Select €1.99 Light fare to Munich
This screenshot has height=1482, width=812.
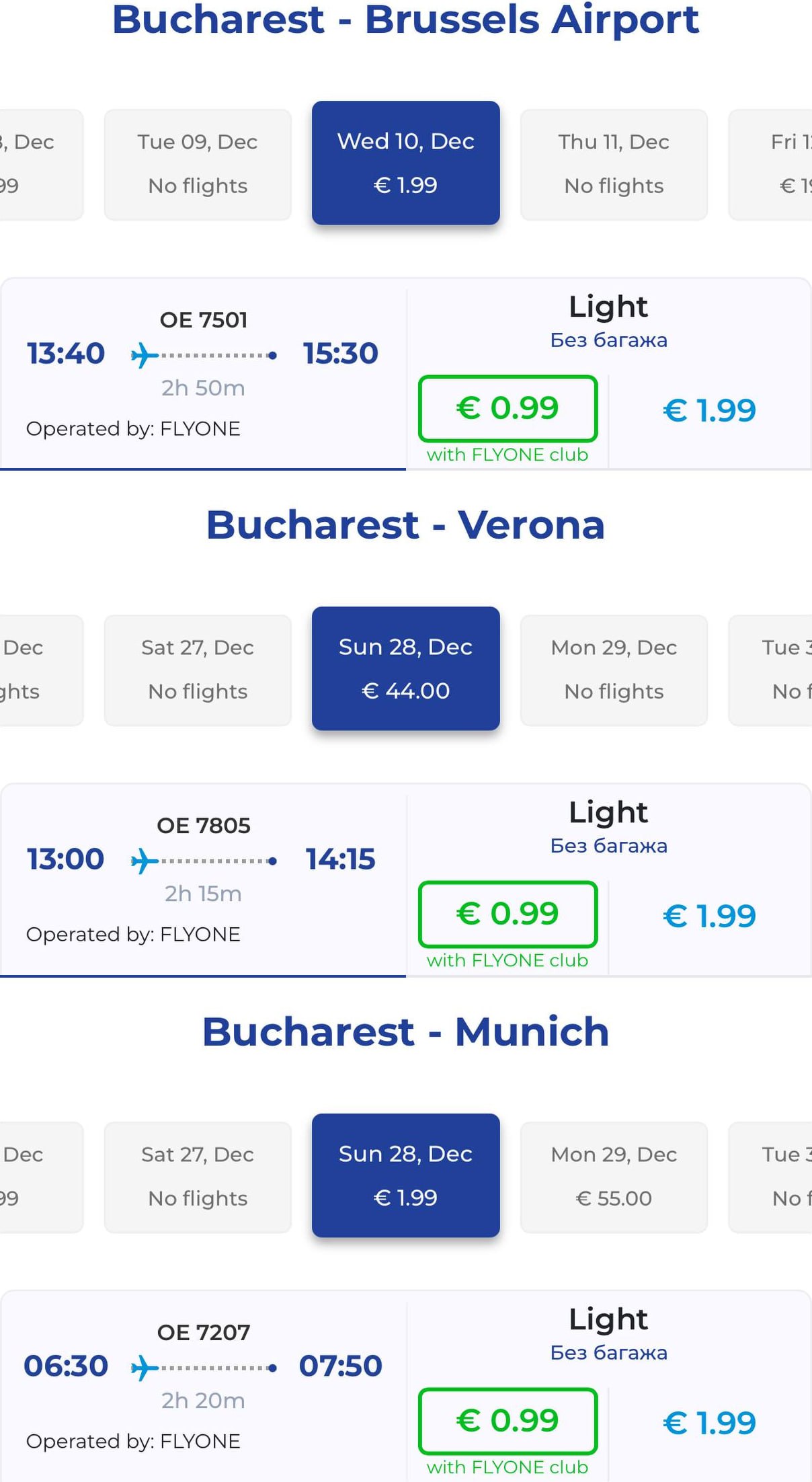pos(709,1423)
